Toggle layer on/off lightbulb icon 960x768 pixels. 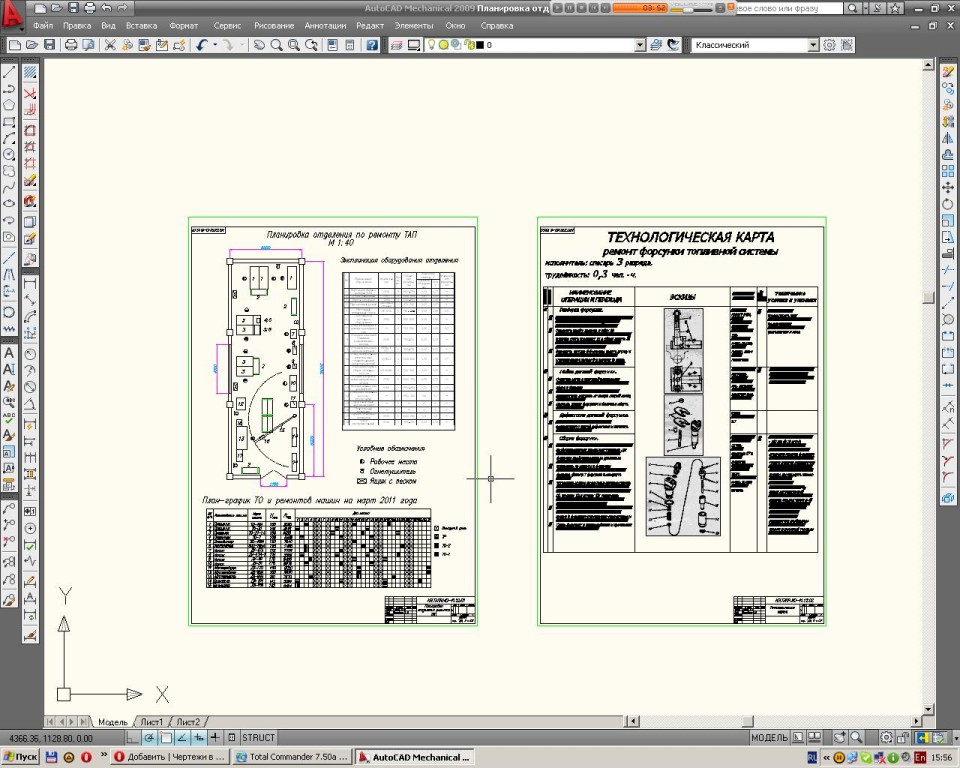430,45
